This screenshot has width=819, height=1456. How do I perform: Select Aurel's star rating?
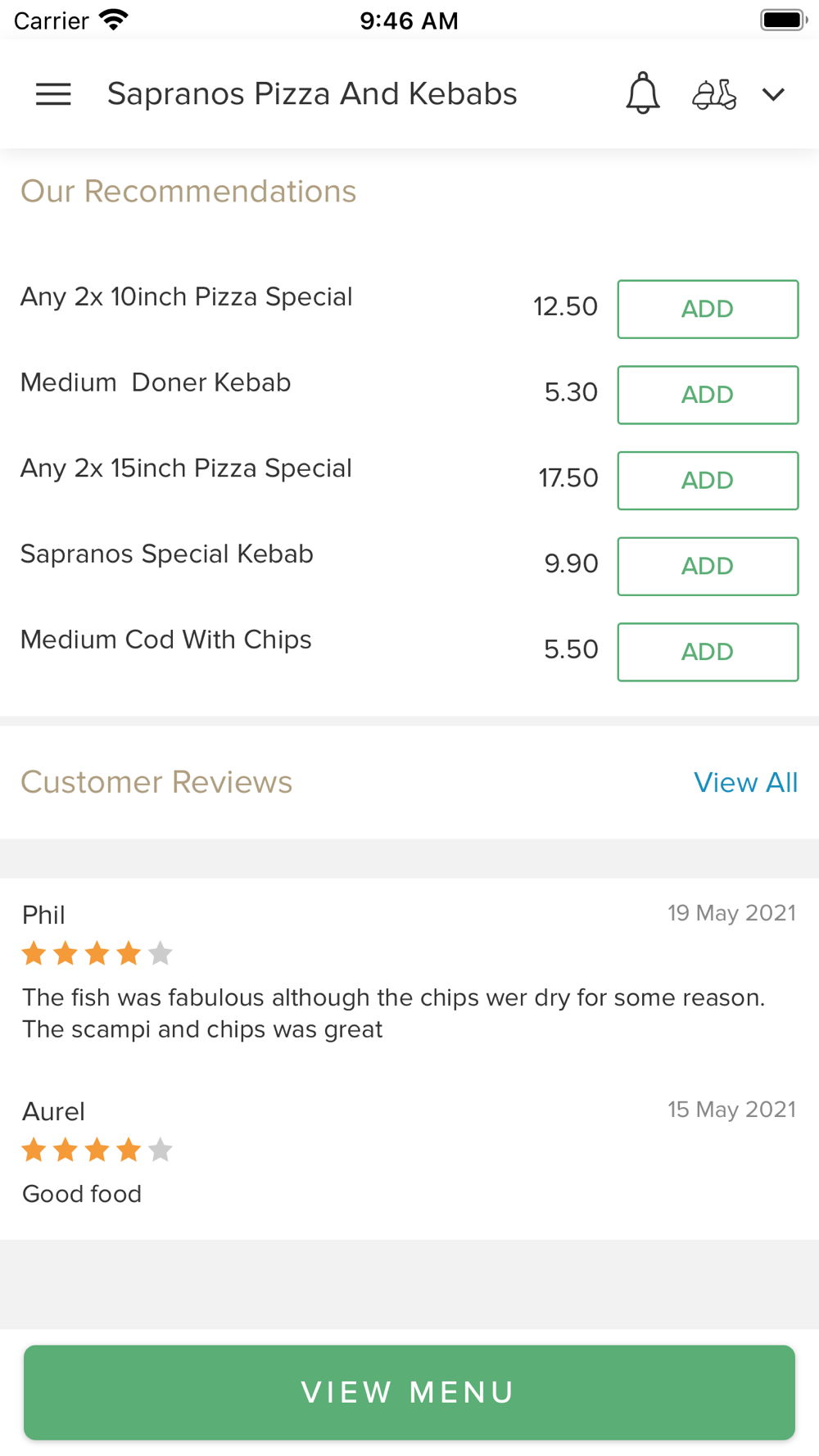click(x=97, y=1150)
